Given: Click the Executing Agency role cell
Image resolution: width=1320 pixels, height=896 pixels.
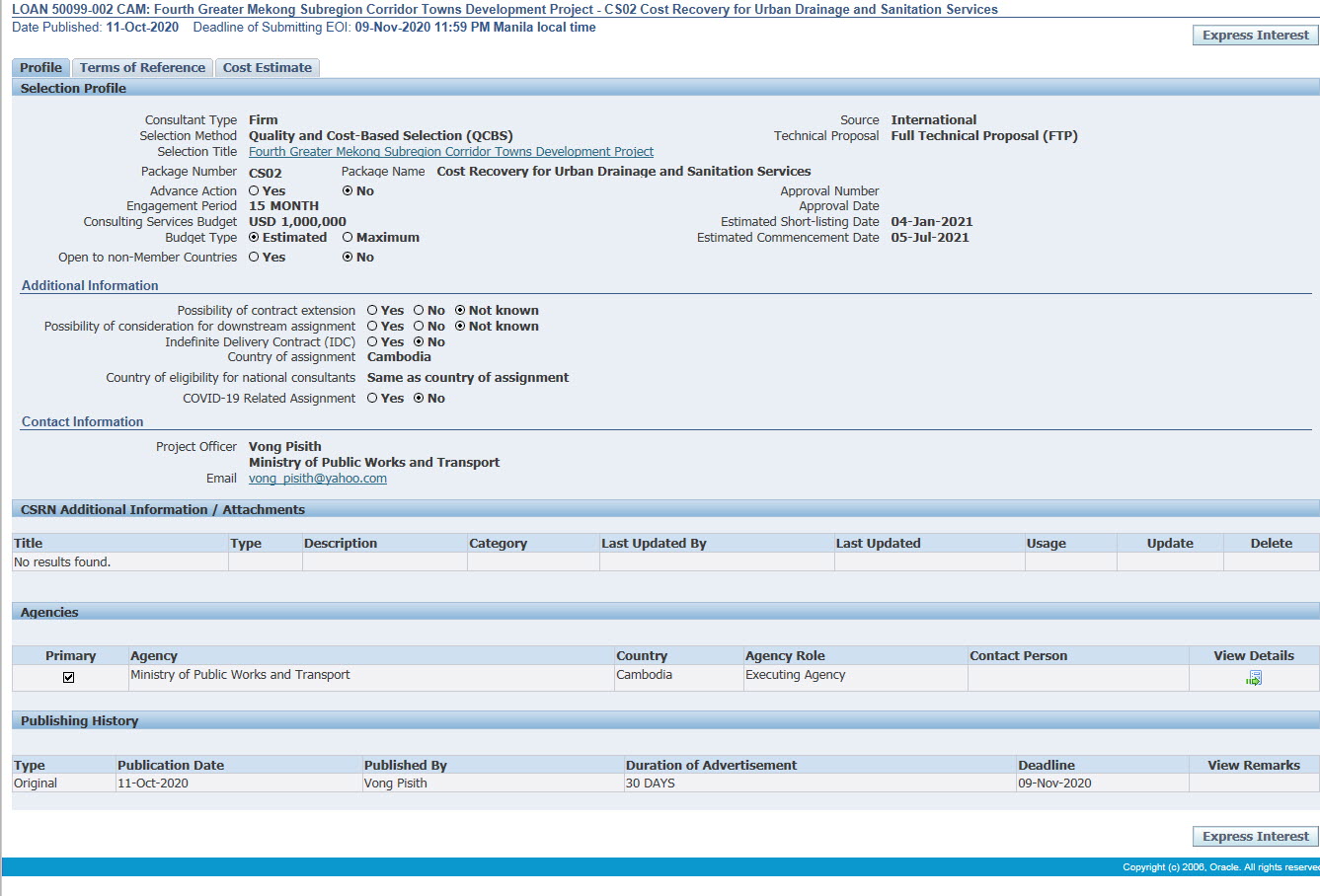Looking at the screenshot, I should click(855, 676).
